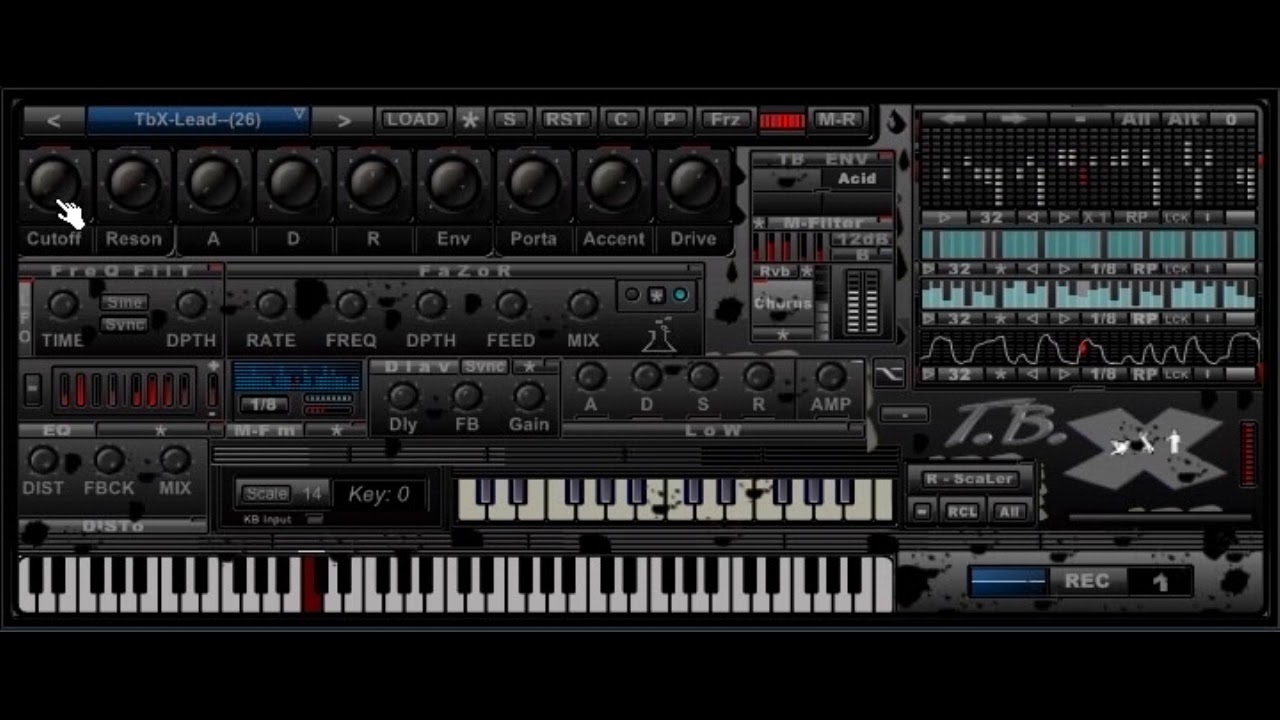Click the M-Fm tab

264,431
